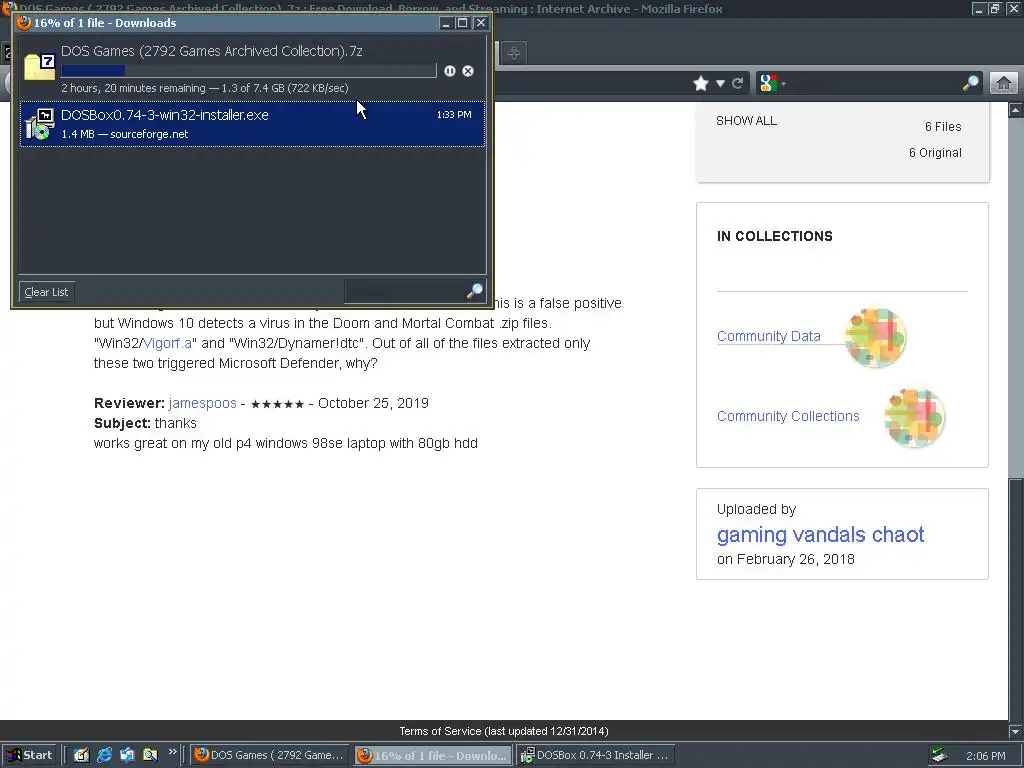Open uploader gaming vandals chaot profile
Viewport: 1024px width, 768px height.
820,535
